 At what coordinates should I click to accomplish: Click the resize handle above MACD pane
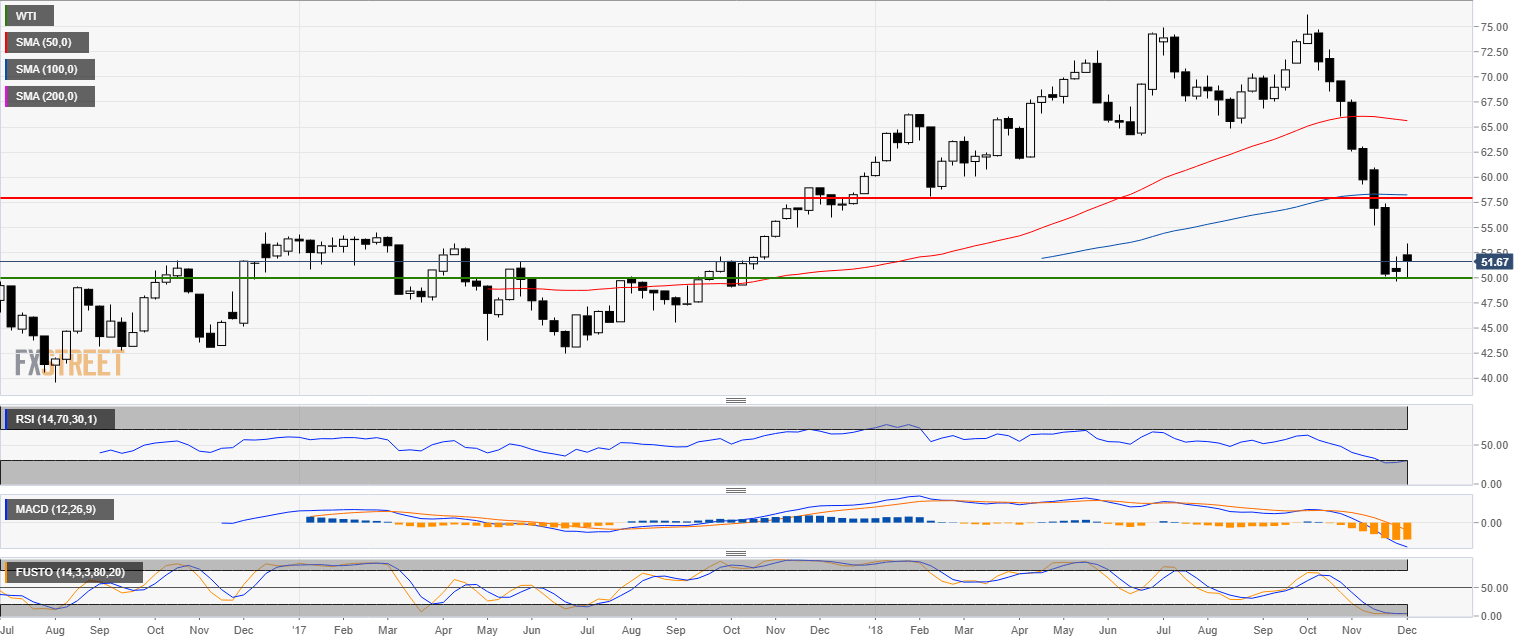tap(736, 490)
